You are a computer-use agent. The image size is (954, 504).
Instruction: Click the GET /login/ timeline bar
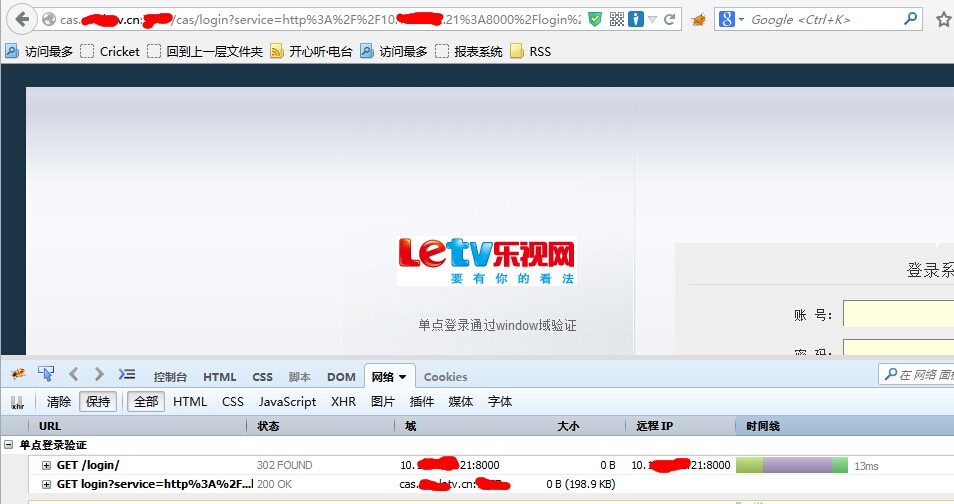(x=792, y=466)
